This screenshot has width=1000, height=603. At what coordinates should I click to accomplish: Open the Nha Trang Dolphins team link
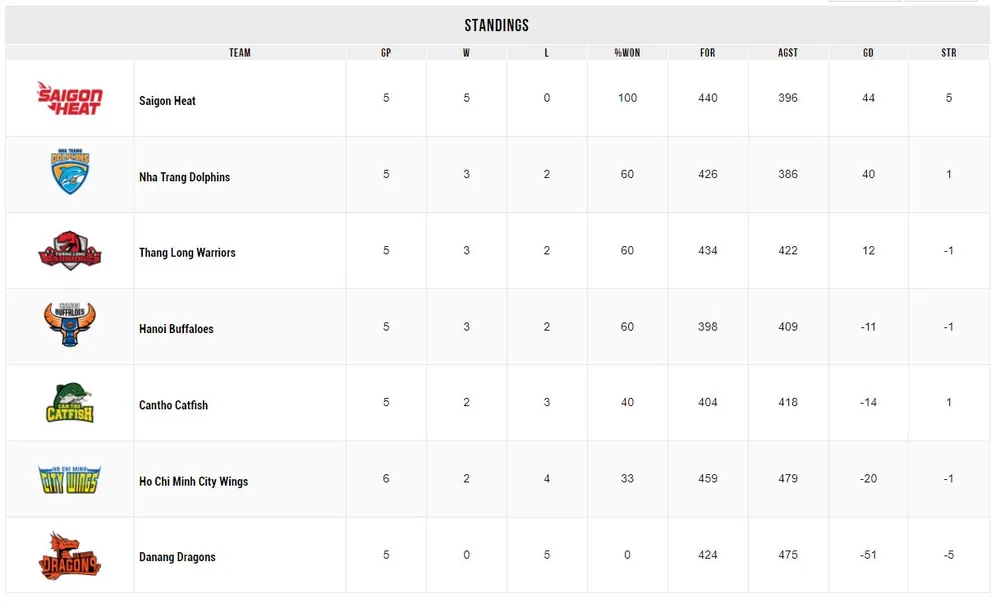[184, 177]
